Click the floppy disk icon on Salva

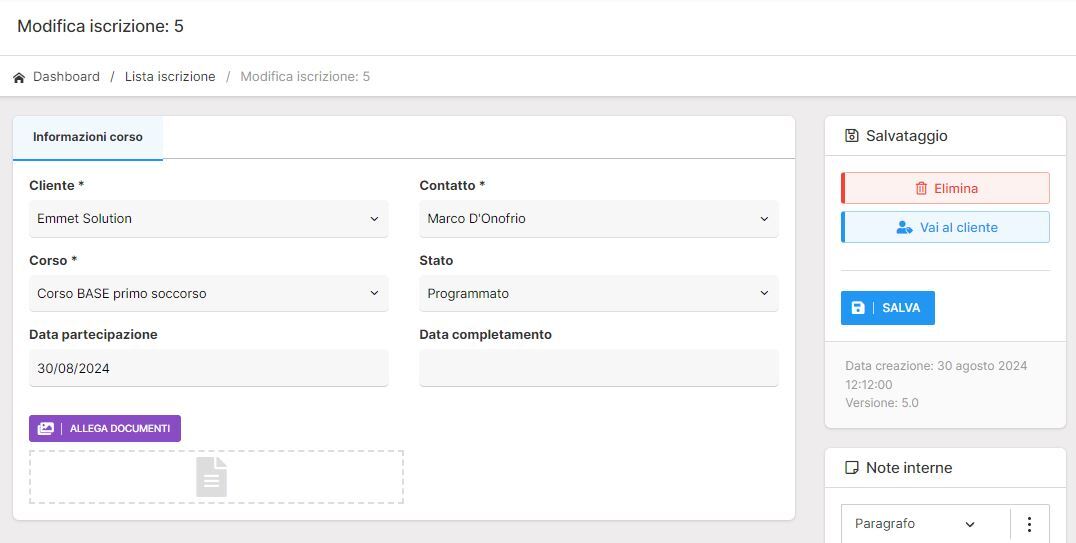point(858,308)
